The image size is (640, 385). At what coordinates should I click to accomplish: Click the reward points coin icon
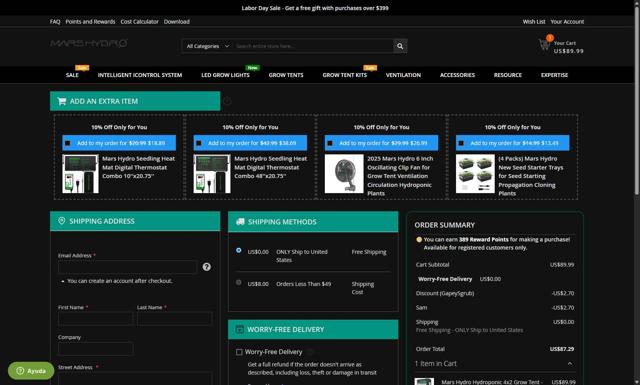coord(419,240)
